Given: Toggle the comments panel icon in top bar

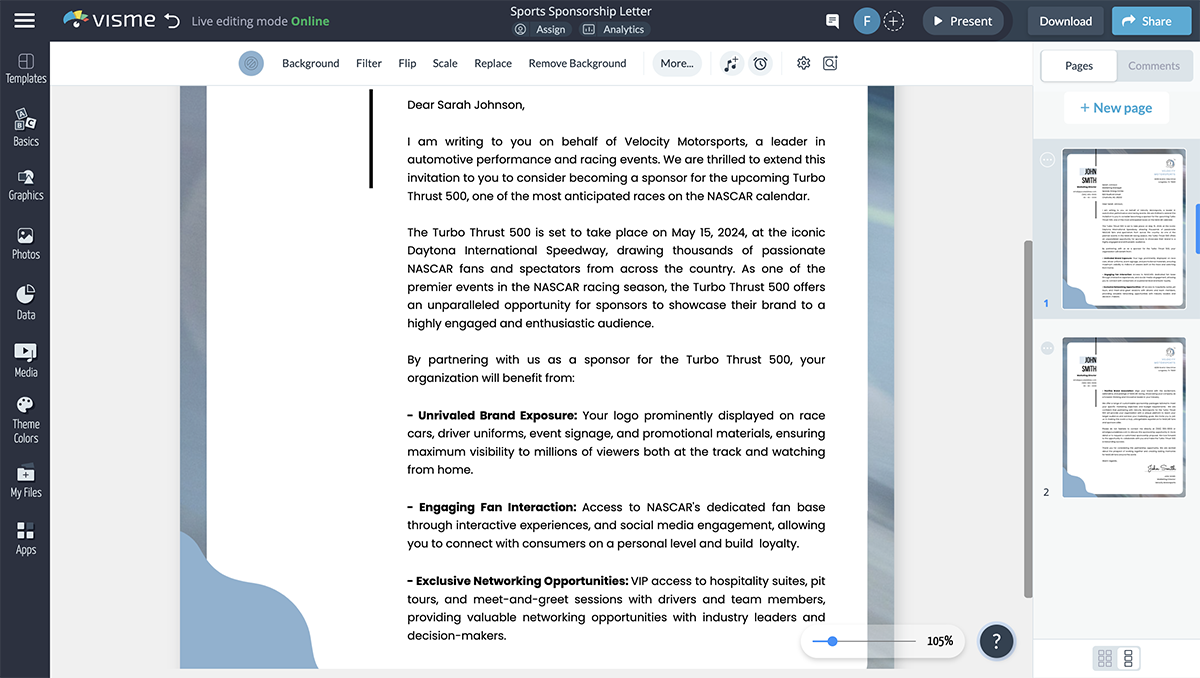Looking at the screenshot, I should (x=832, y=20).
